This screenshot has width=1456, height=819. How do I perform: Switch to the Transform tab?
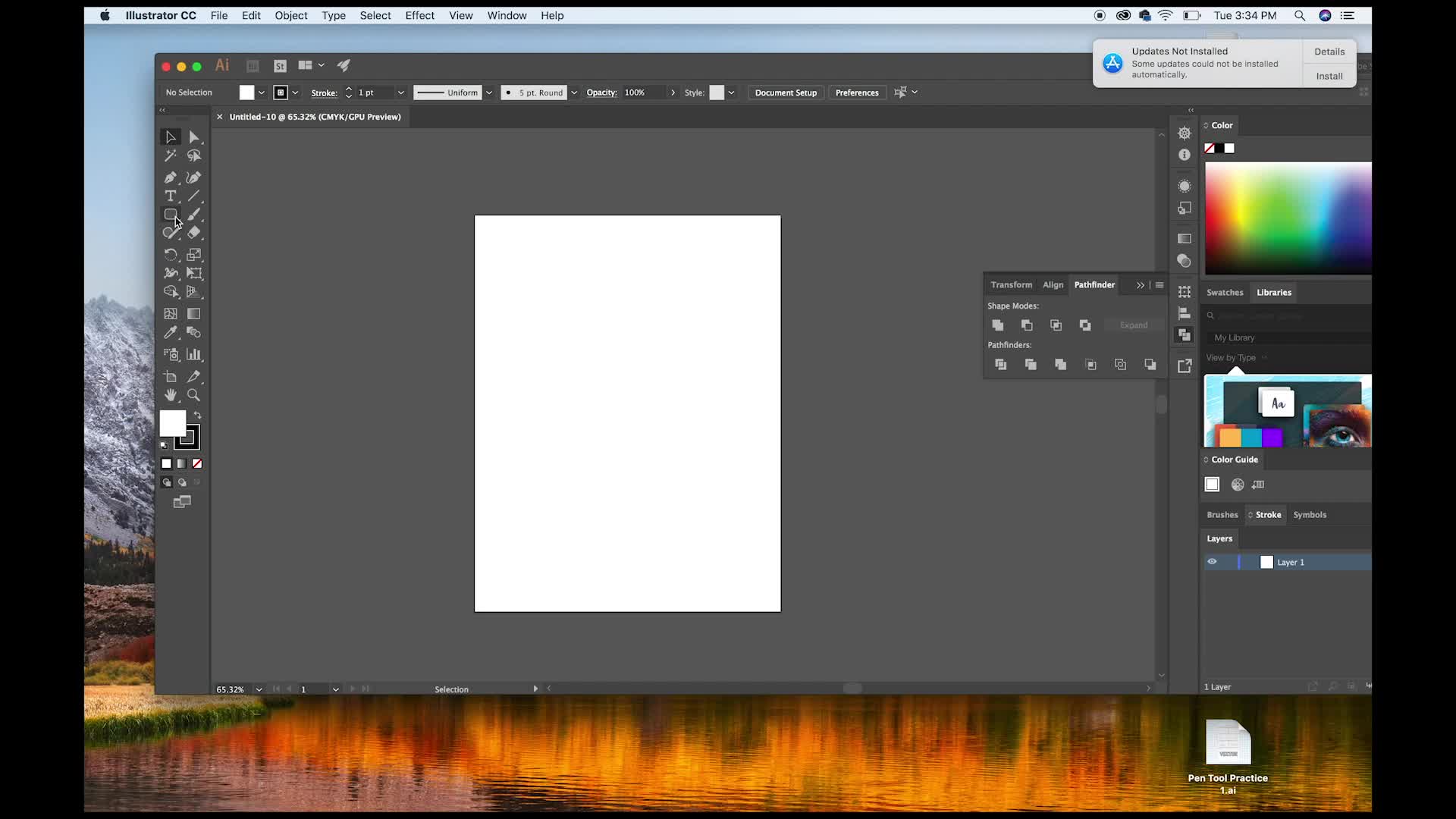pos(1011,285)
